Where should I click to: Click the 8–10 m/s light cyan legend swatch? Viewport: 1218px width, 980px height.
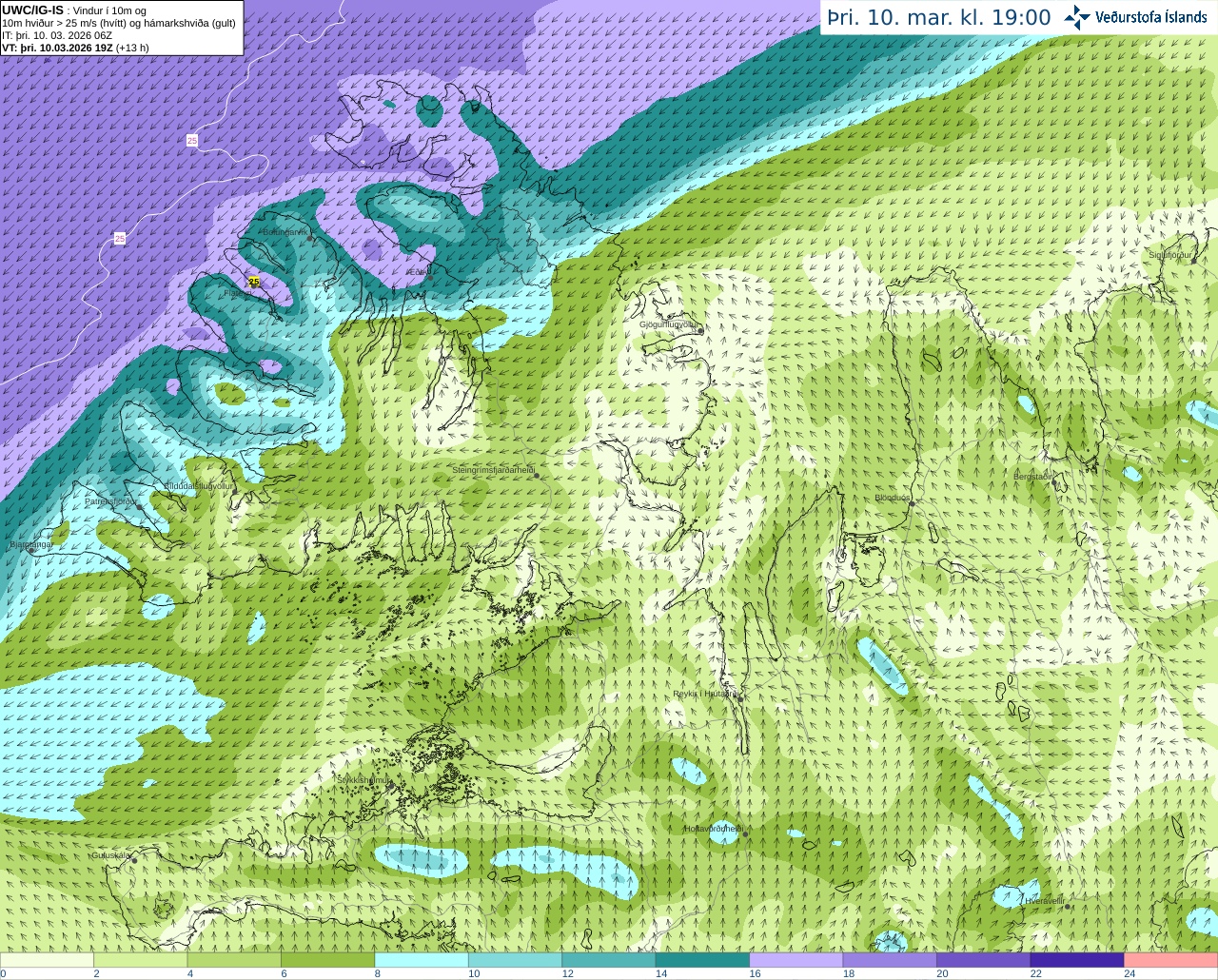pos(422,960)
